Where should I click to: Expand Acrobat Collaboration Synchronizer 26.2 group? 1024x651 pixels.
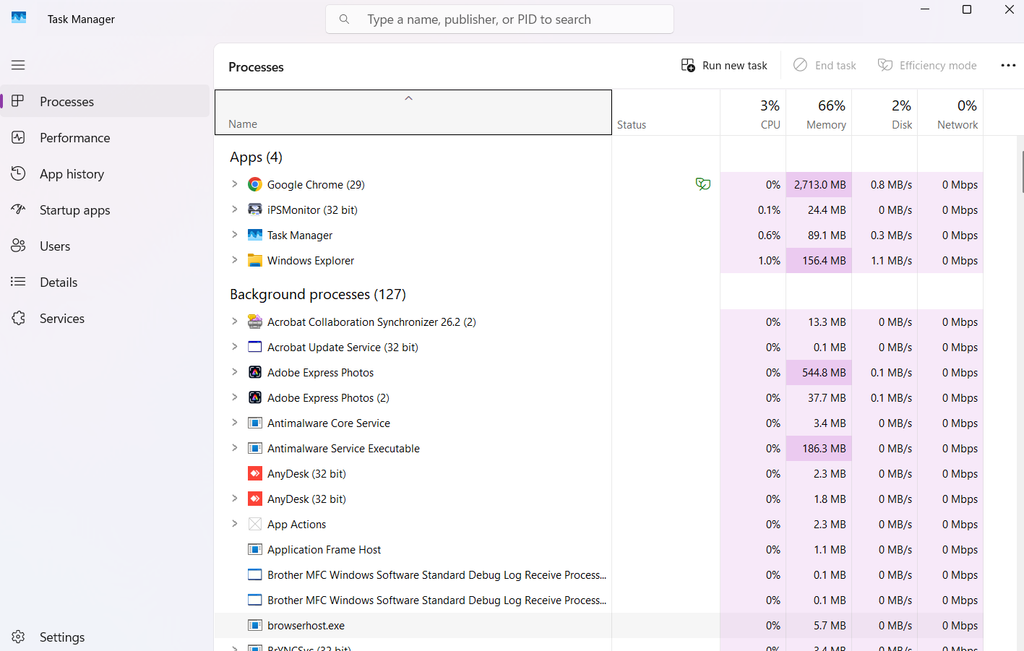pyautogui.click(x=234, y=321)
